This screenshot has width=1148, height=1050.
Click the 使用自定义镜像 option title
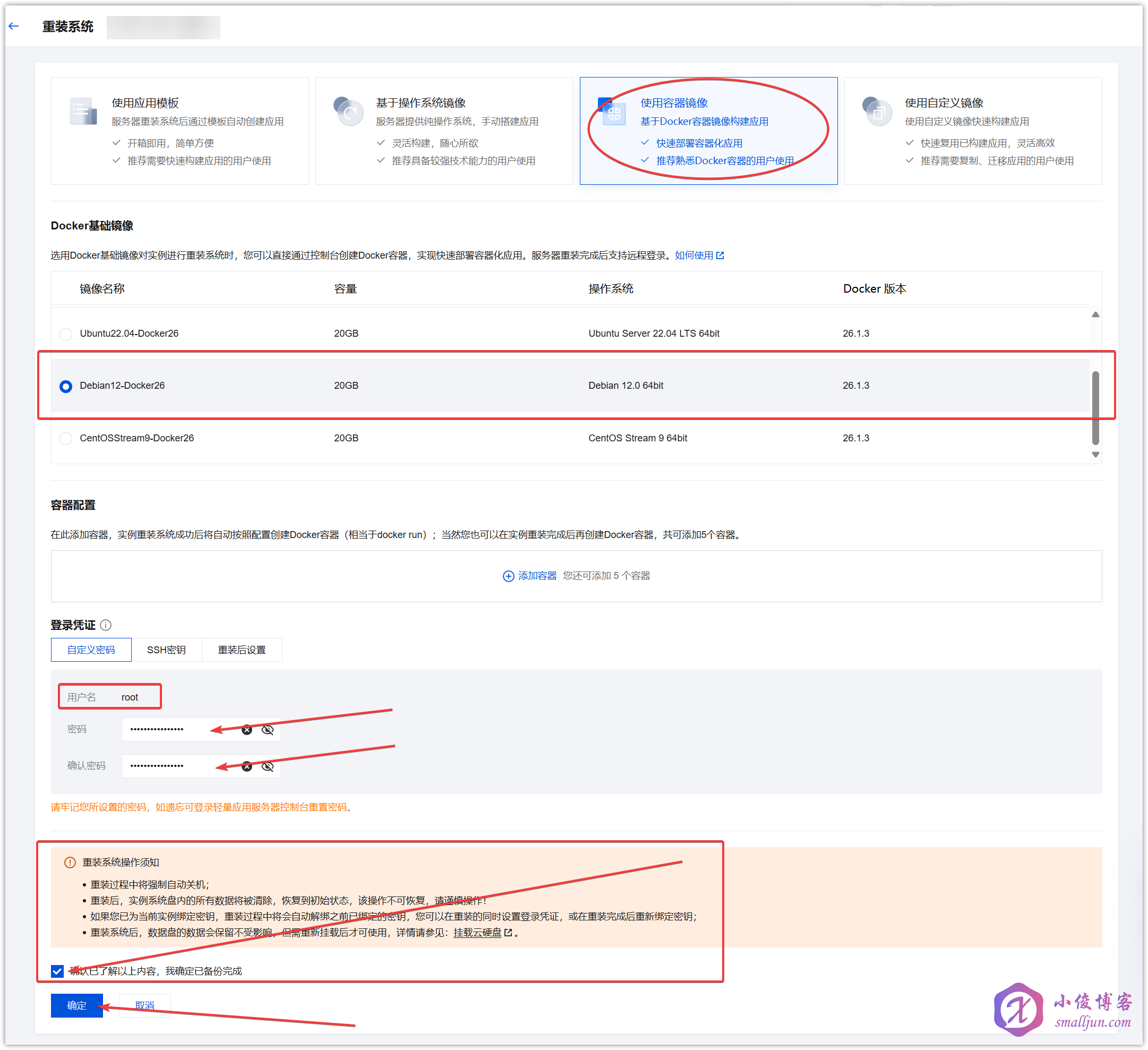click(x=944, y=103)
